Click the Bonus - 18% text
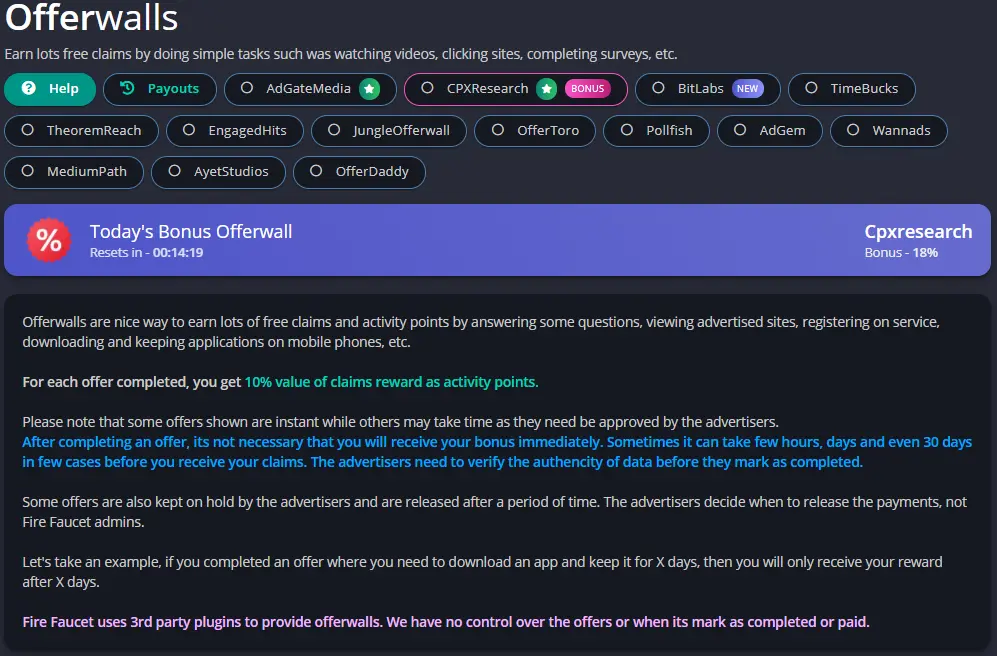997x656 pixels. pyautogui.click(x=901, y=252)
